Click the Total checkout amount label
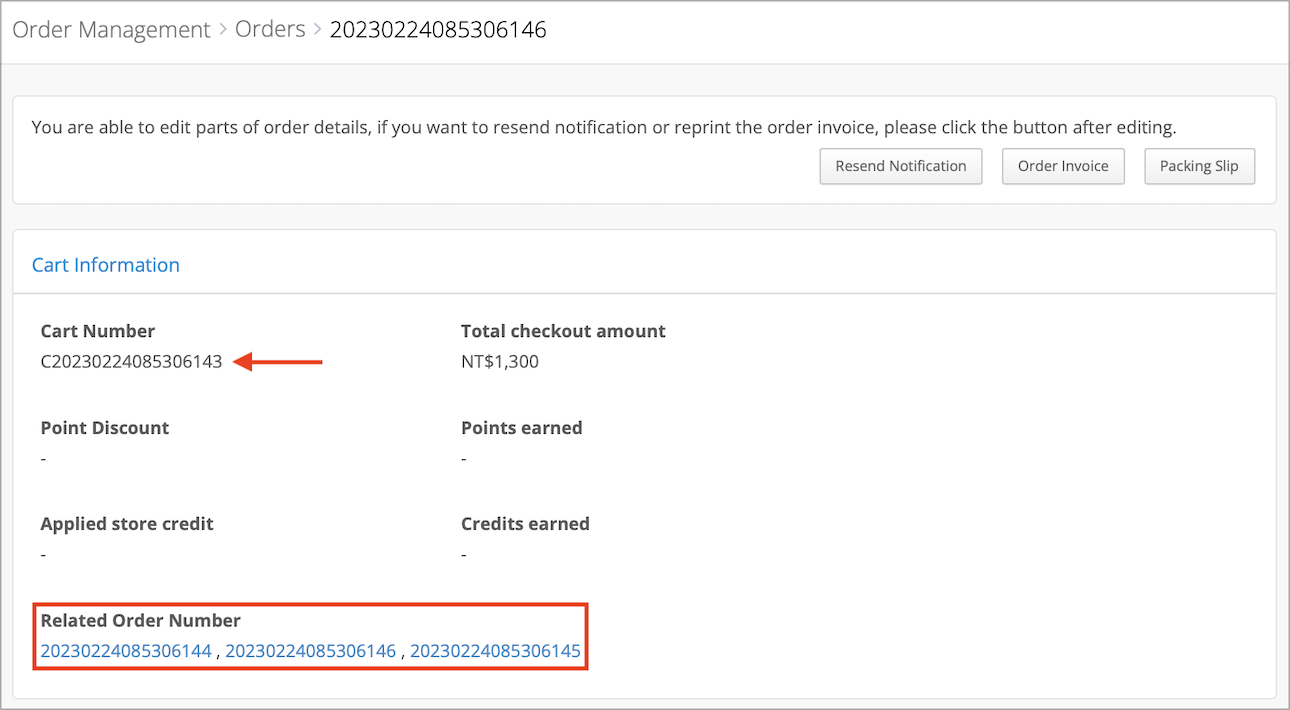 [563, 331]
